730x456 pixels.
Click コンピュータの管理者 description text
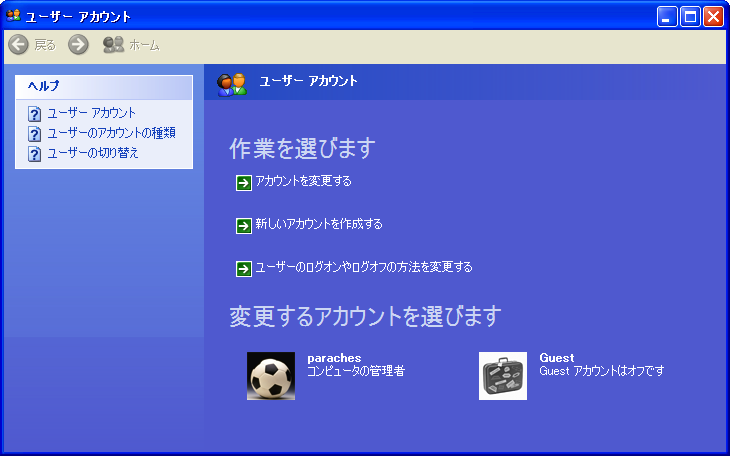point(356,371)
